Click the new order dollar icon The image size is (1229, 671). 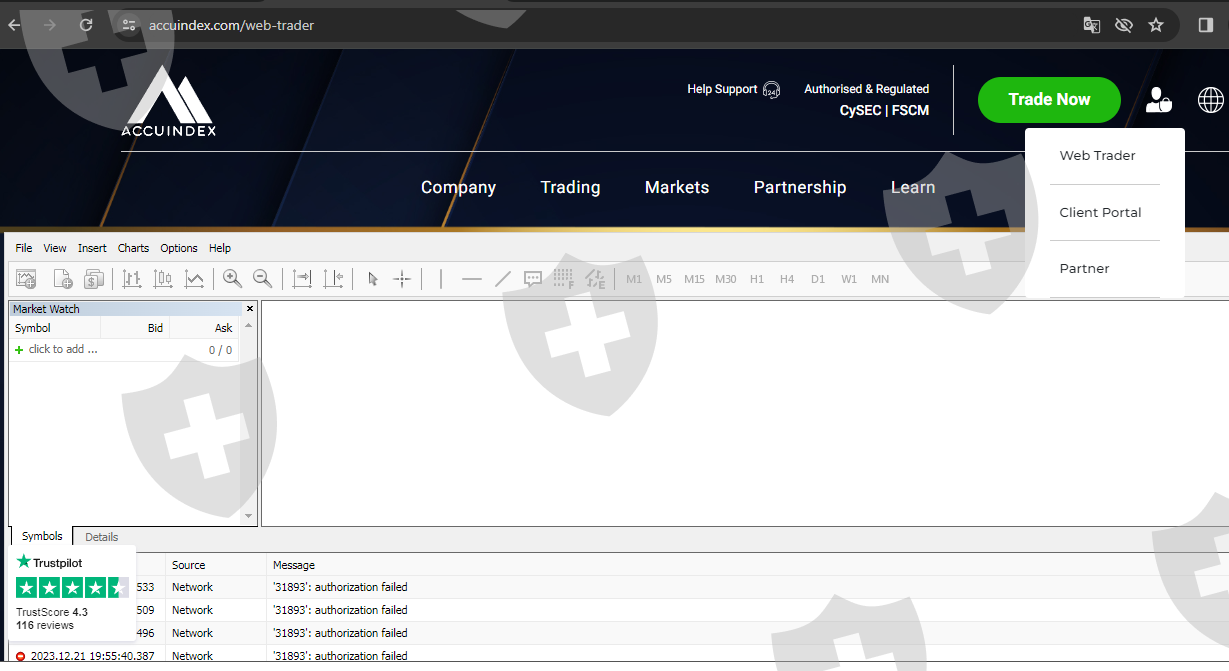coord(94,279)
